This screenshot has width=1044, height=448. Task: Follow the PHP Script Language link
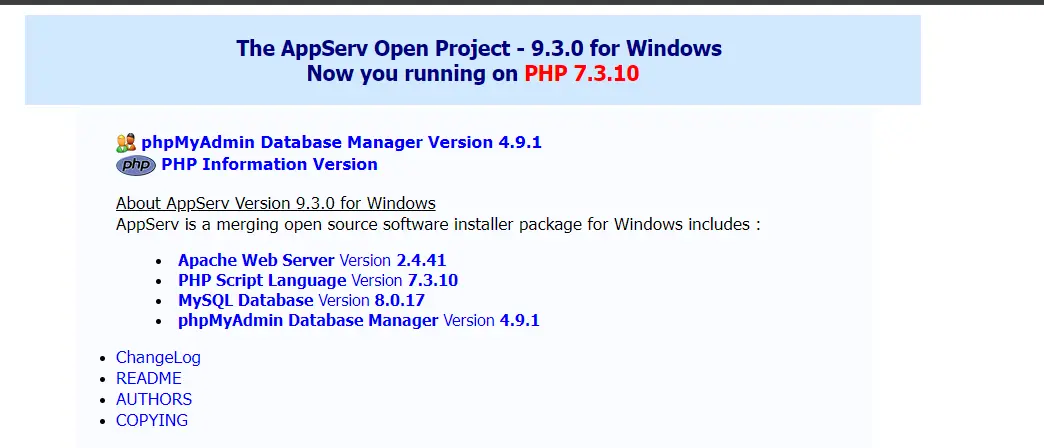[x=262, y=280]
